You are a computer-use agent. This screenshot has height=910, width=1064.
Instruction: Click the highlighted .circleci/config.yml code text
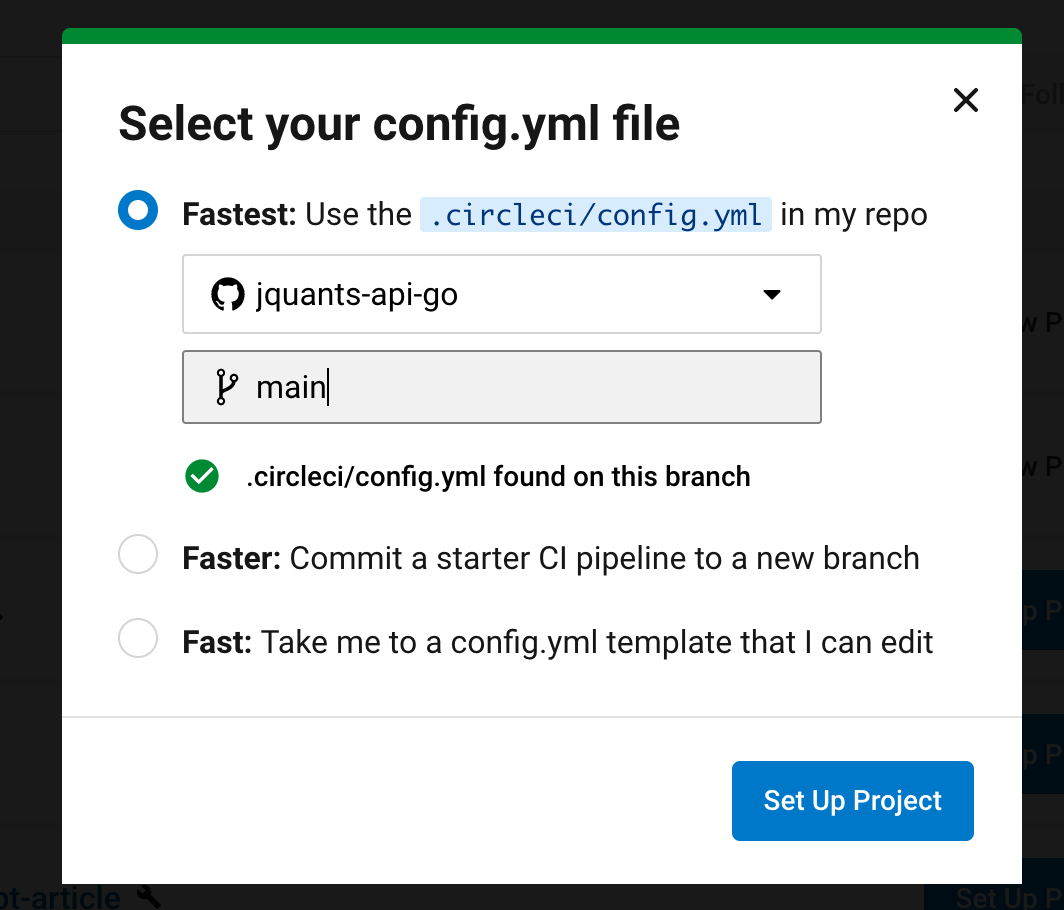[x=595, y=215]
